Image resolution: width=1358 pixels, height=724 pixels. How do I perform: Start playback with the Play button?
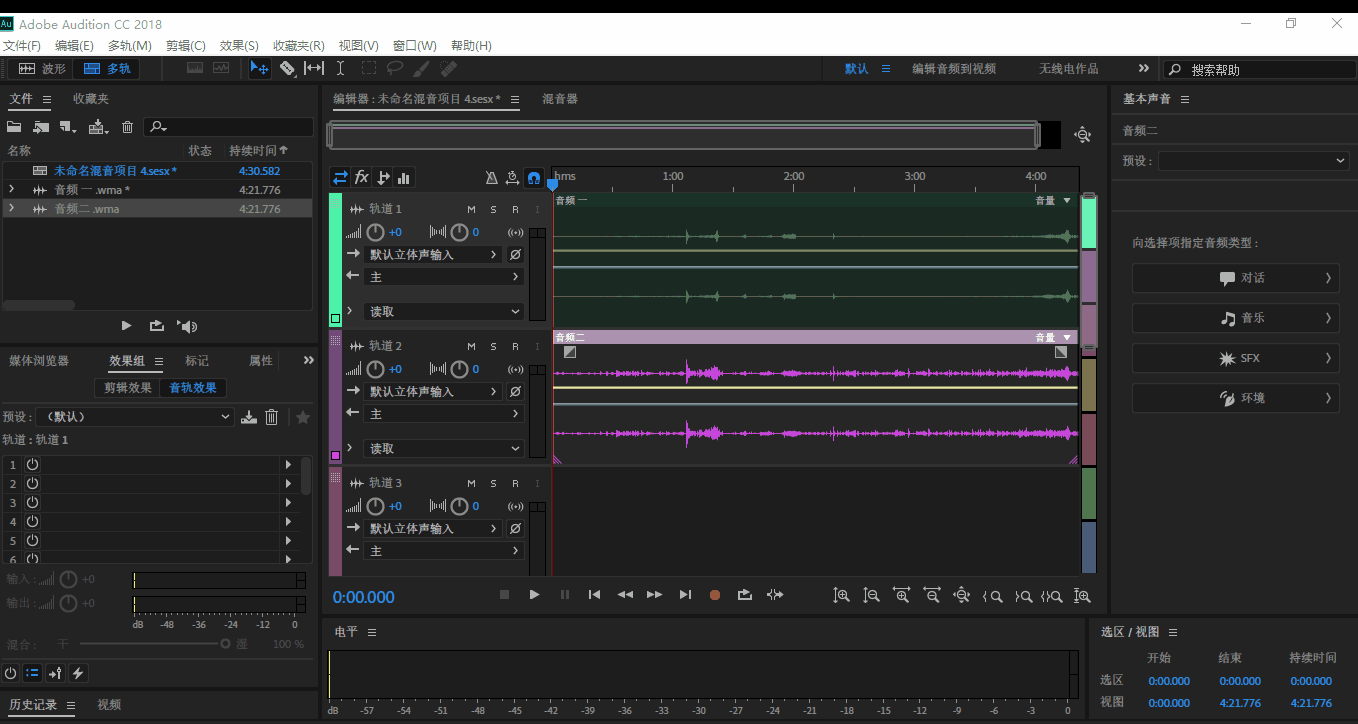535,595
